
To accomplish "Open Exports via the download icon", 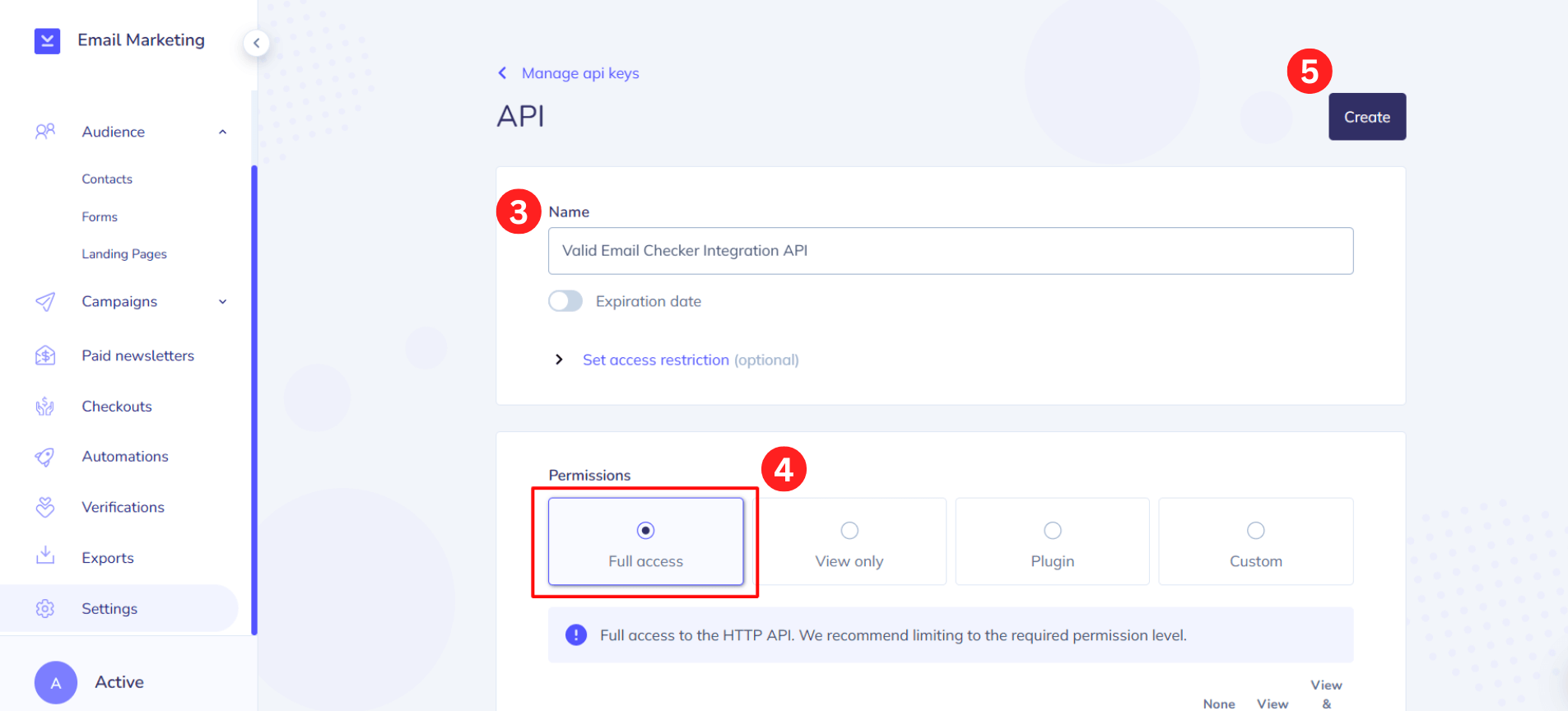I will click(45, 557).
